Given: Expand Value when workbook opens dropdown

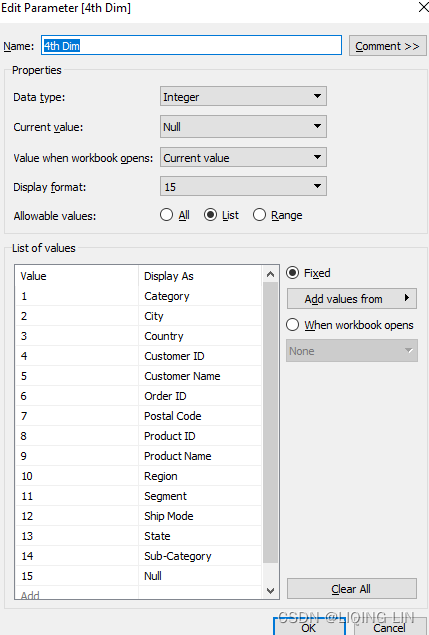Looking at the screenshot, I should tap(243, 157).
